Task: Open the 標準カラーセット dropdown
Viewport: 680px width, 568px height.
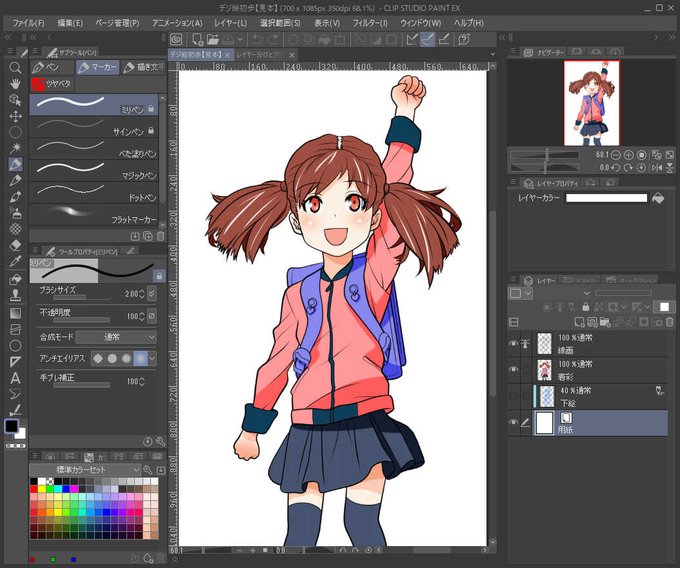Action: 85,470
